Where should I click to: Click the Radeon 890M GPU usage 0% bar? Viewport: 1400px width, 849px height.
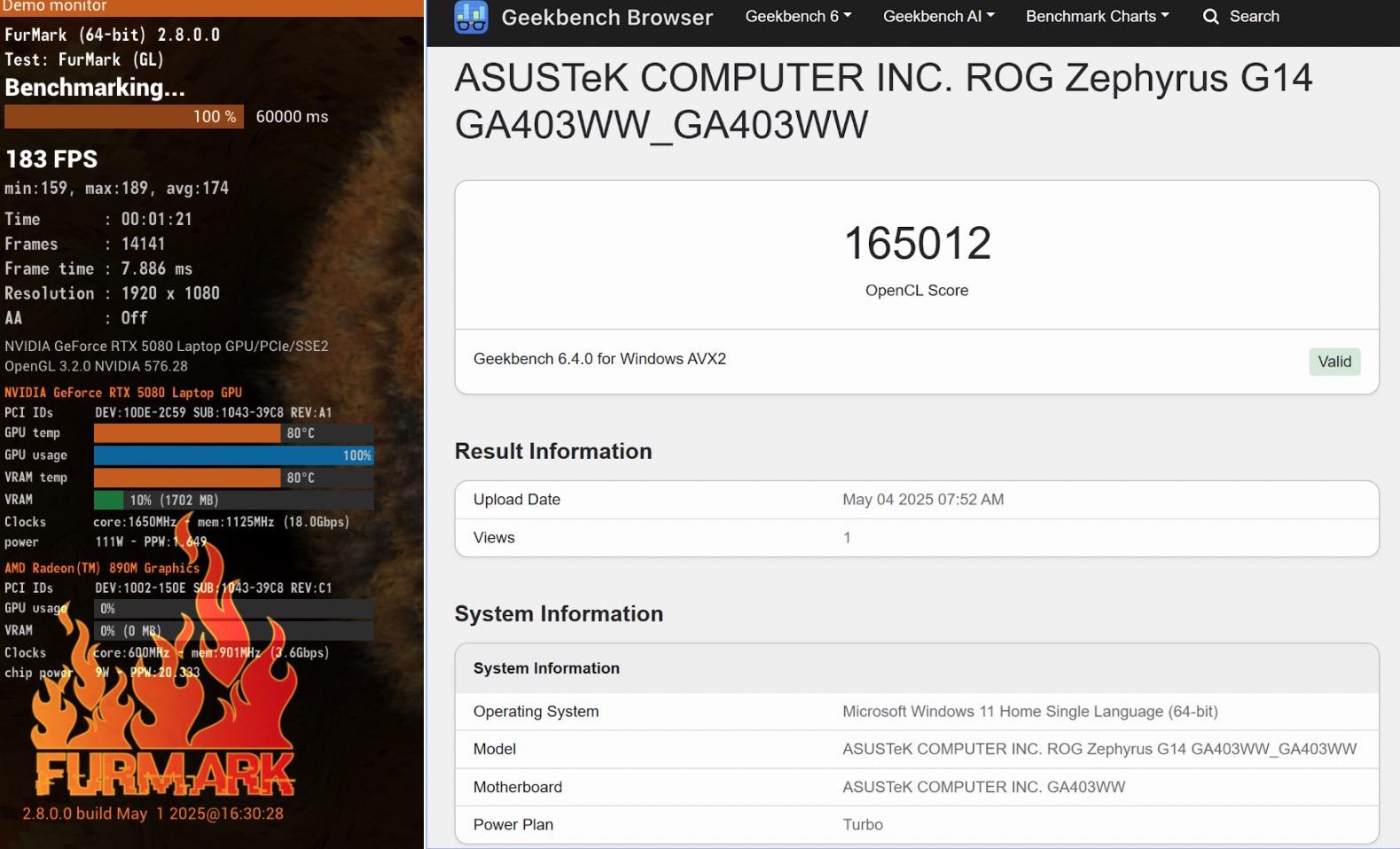[233, 608]
